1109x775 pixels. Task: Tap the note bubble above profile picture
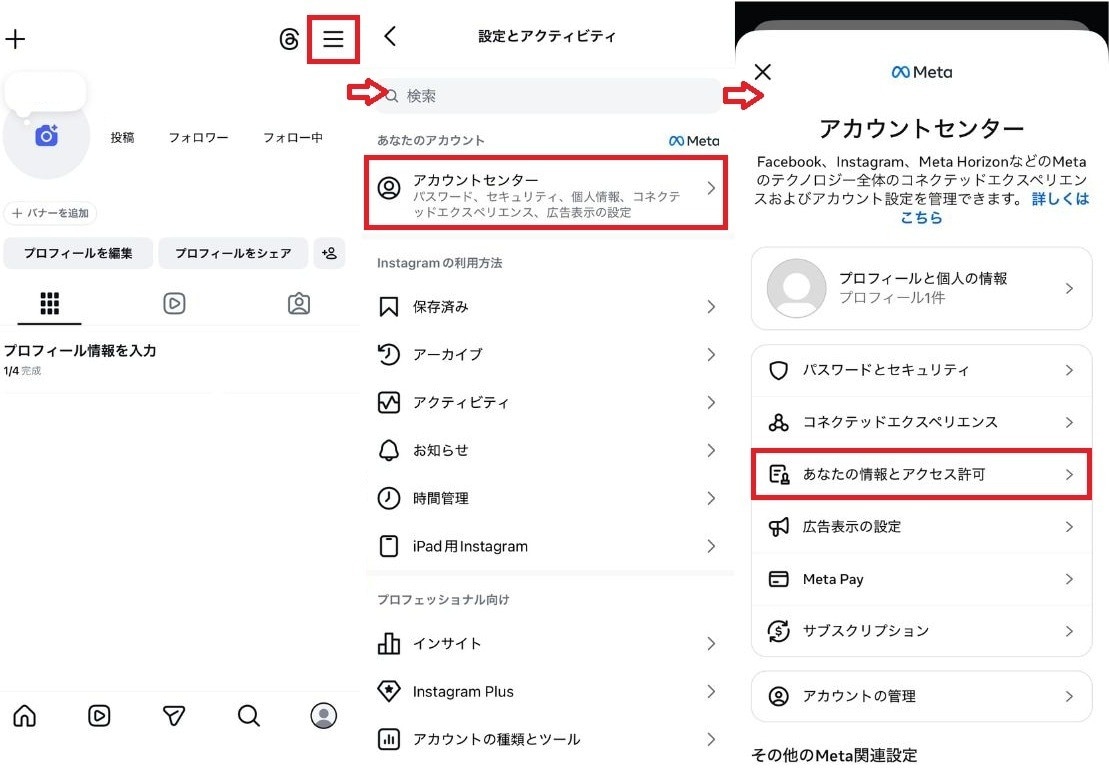point(45,93)
